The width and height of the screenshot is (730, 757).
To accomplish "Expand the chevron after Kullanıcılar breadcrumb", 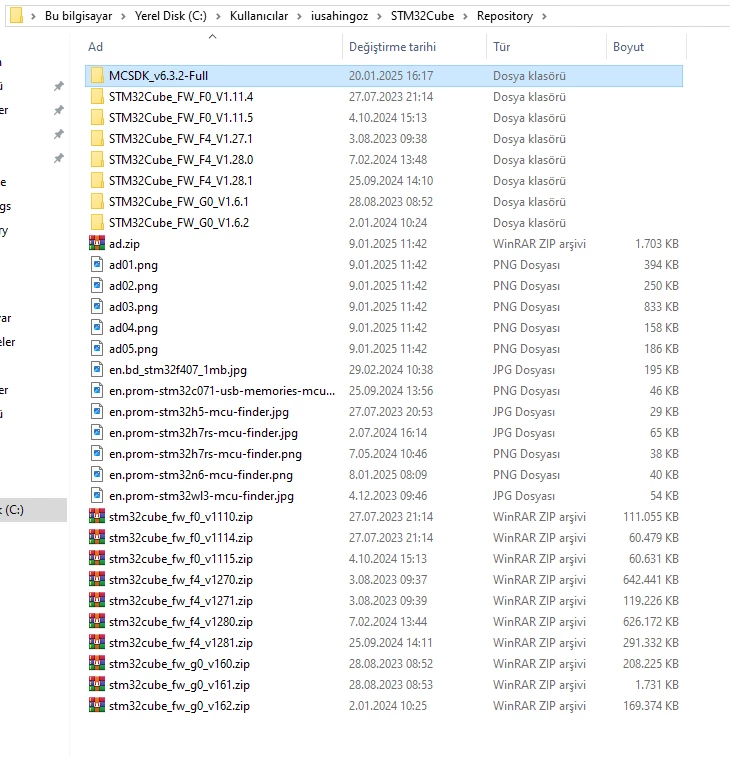I will (x=299, y=16).
